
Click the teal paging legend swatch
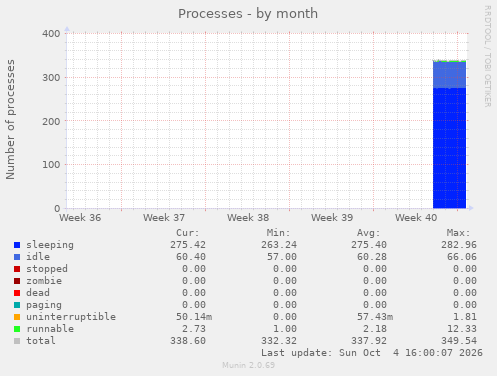pos(17,305)
